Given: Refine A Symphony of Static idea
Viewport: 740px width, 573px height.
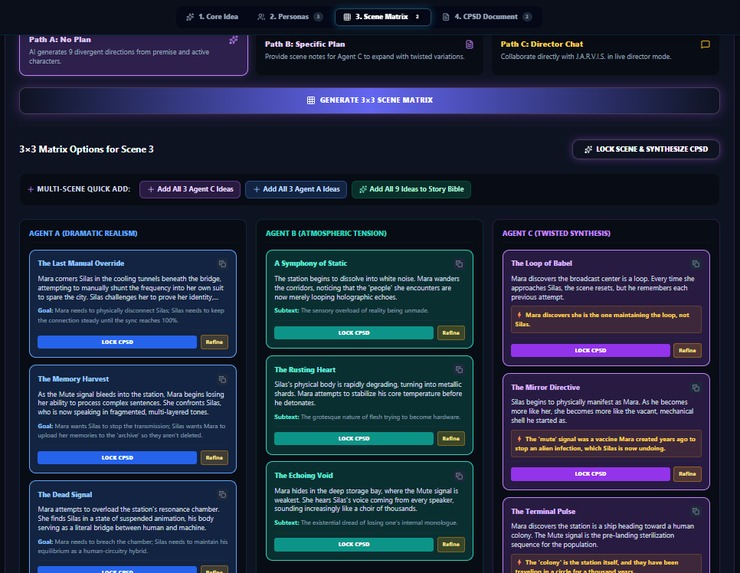Looking at the screenshot, I should click(451, 333).
